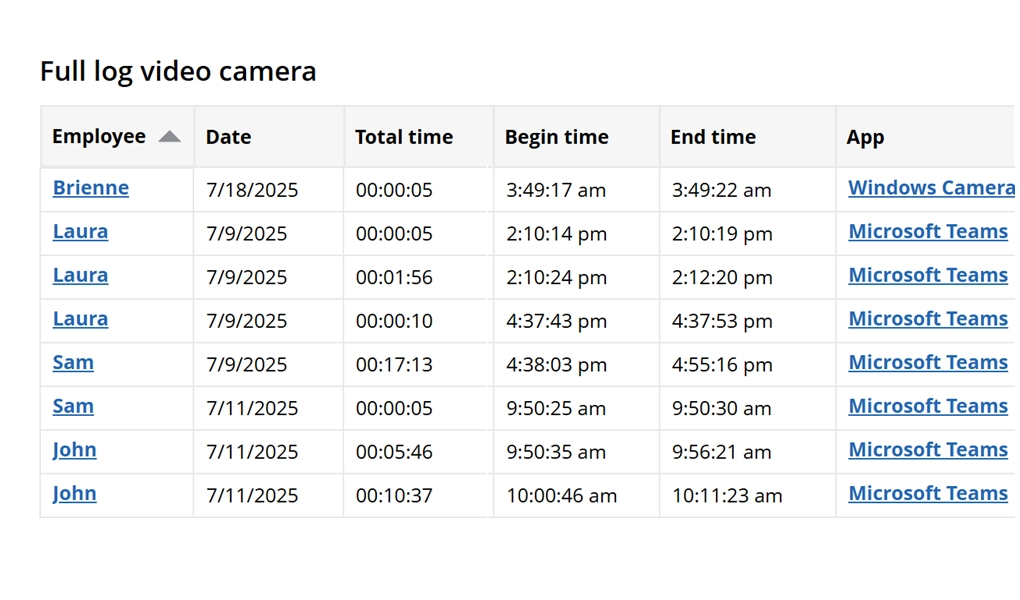
Task: Open the Brienne employee link
Action: click(91, 188)
